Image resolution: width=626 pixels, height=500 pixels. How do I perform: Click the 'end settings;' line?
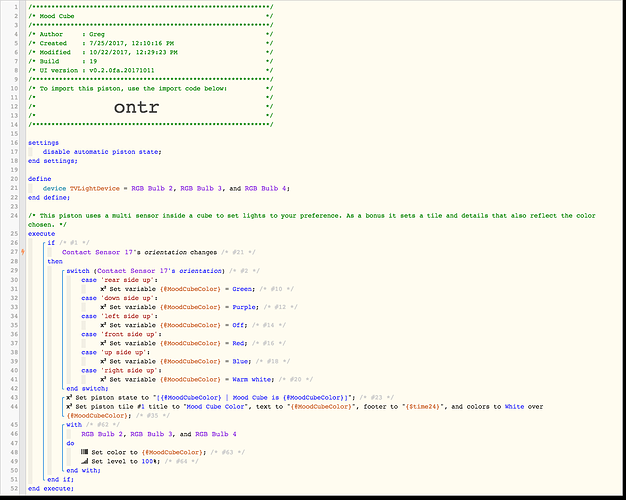tap(53, 161)
